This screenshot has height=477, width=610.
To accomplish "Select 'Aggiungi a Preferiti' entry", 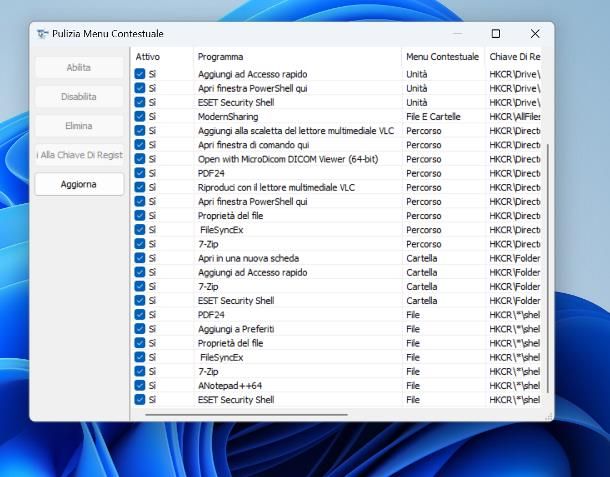I will [236, 329].
